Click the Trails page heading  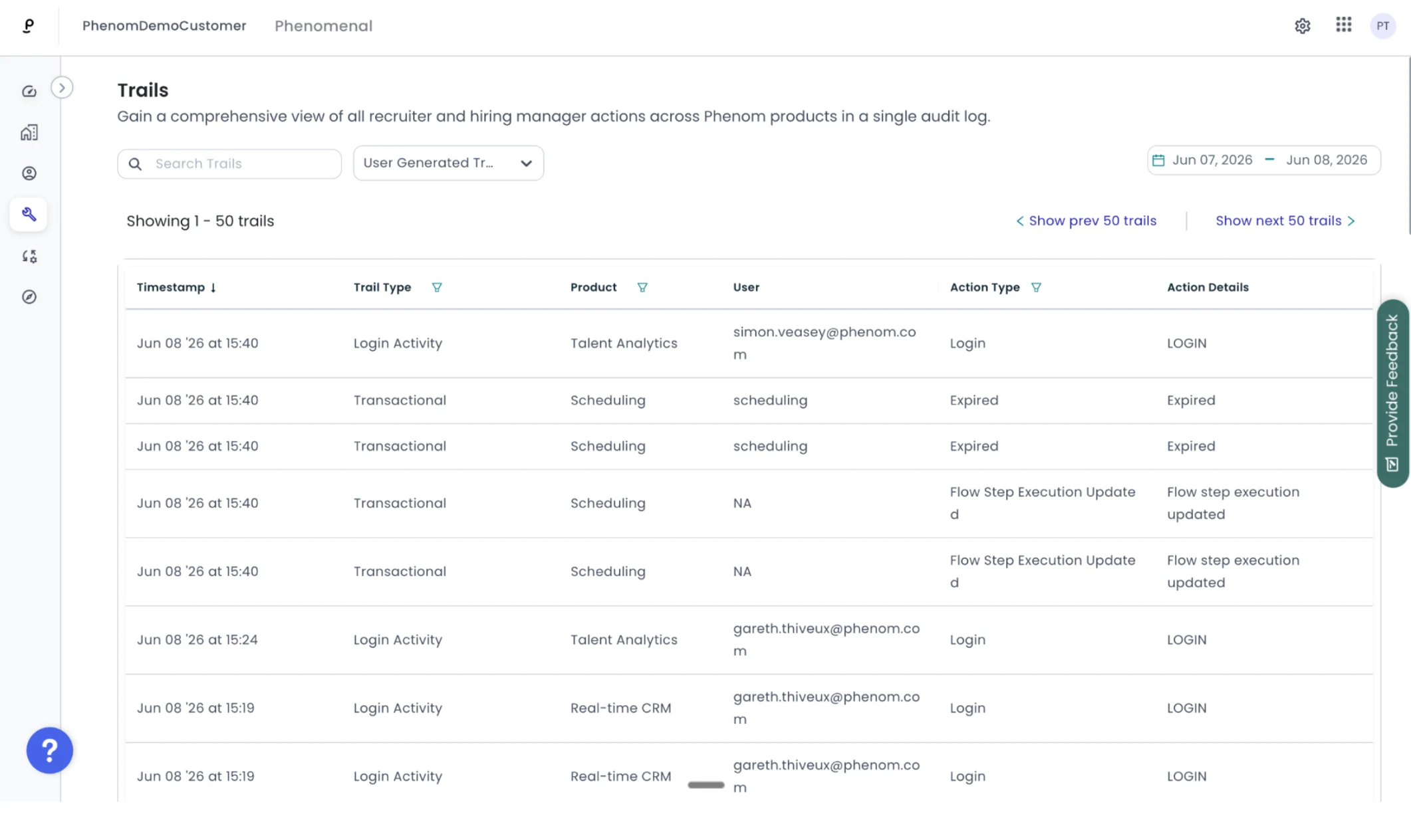click(143, 90)
